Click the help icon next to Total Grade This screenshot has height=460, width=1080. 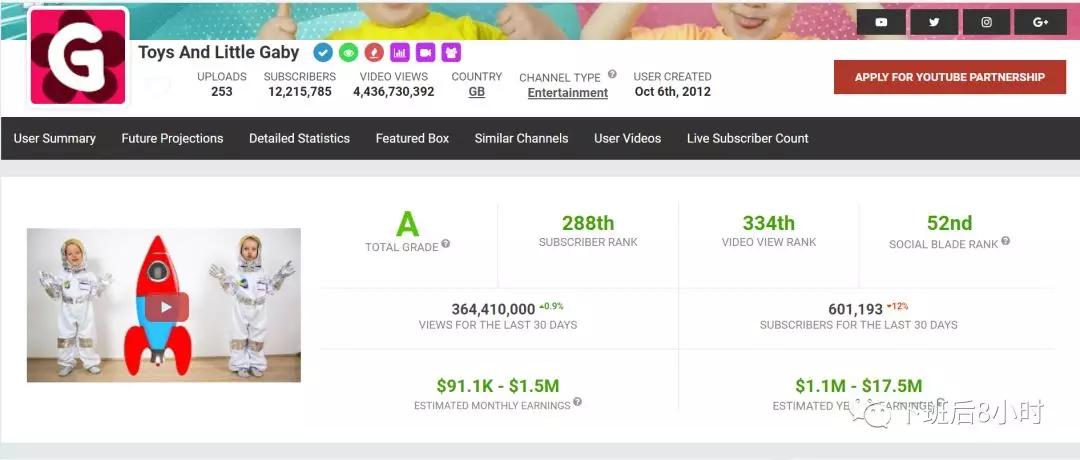(446, 243)
